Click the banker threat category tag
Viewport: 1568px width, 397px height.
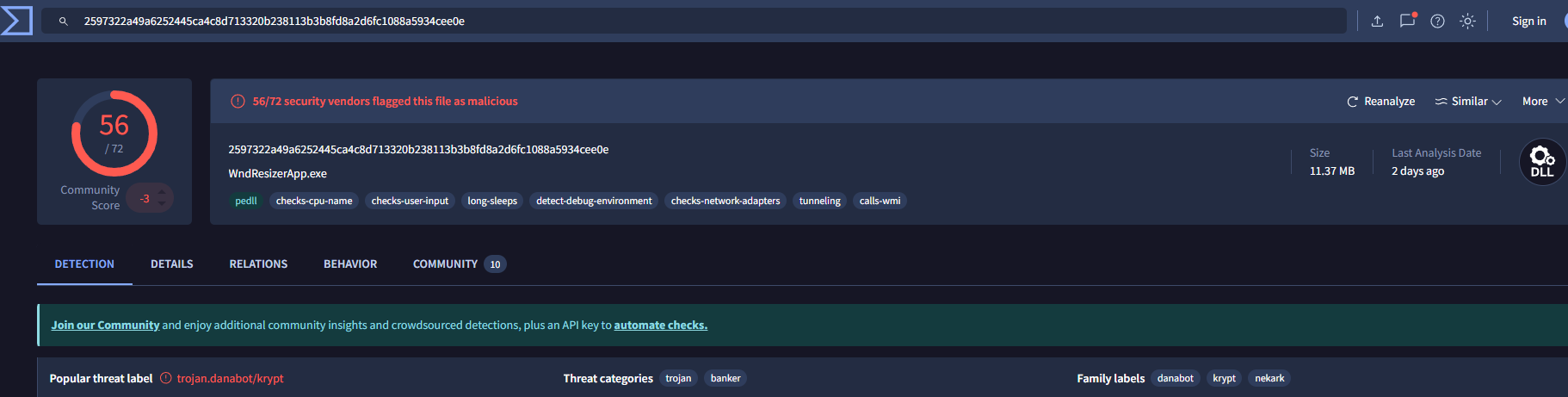tap(725, 378)
